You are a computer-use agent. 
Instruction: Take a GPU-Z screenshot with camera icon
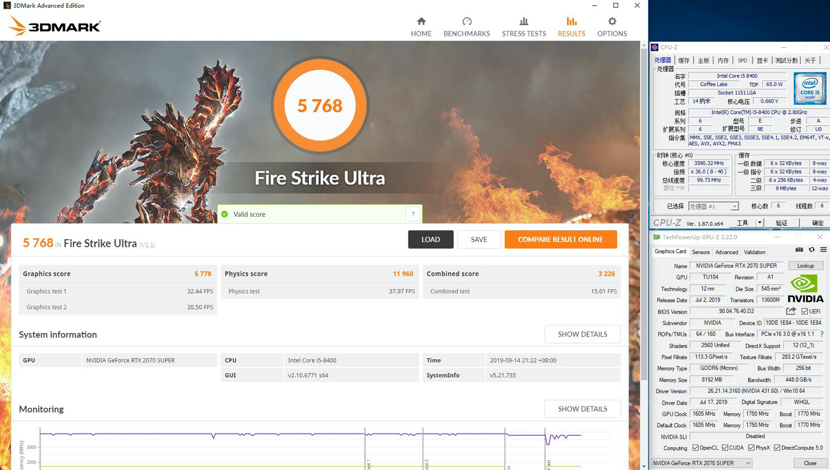coord(799,250)
